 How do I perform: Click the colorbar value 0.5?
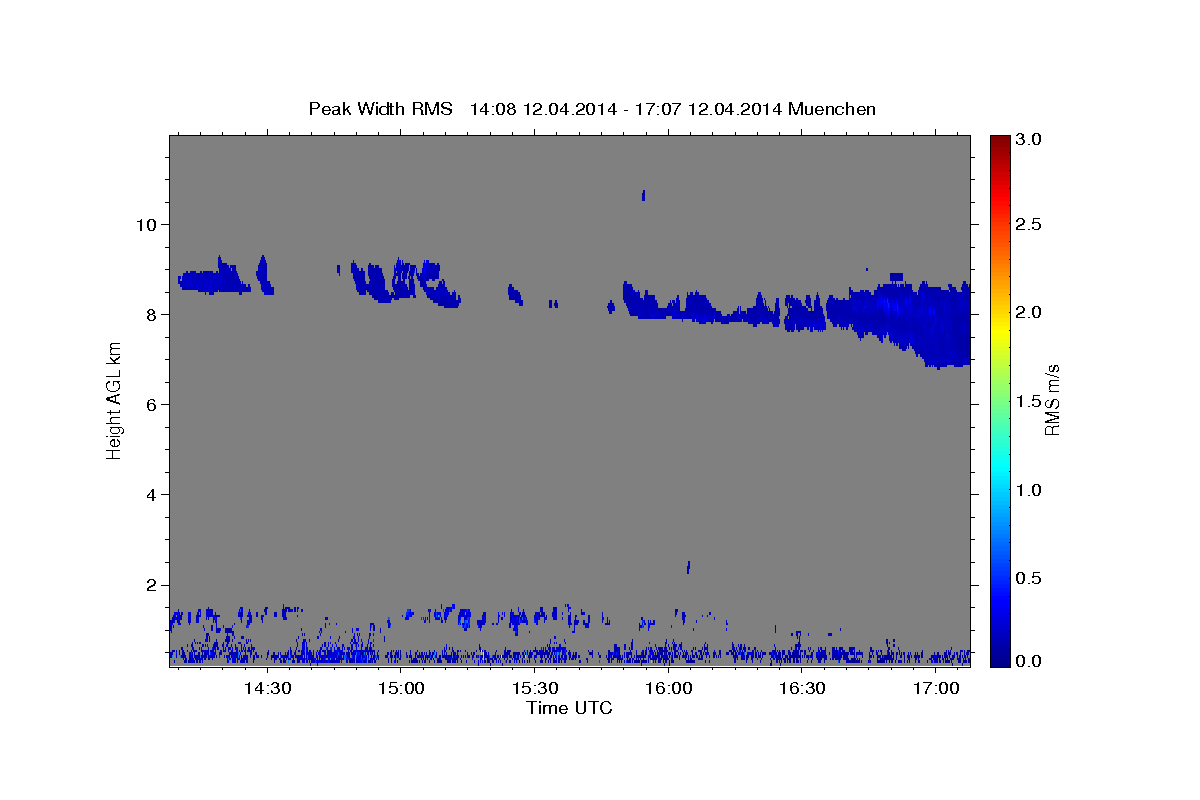tap(1028, 578)
